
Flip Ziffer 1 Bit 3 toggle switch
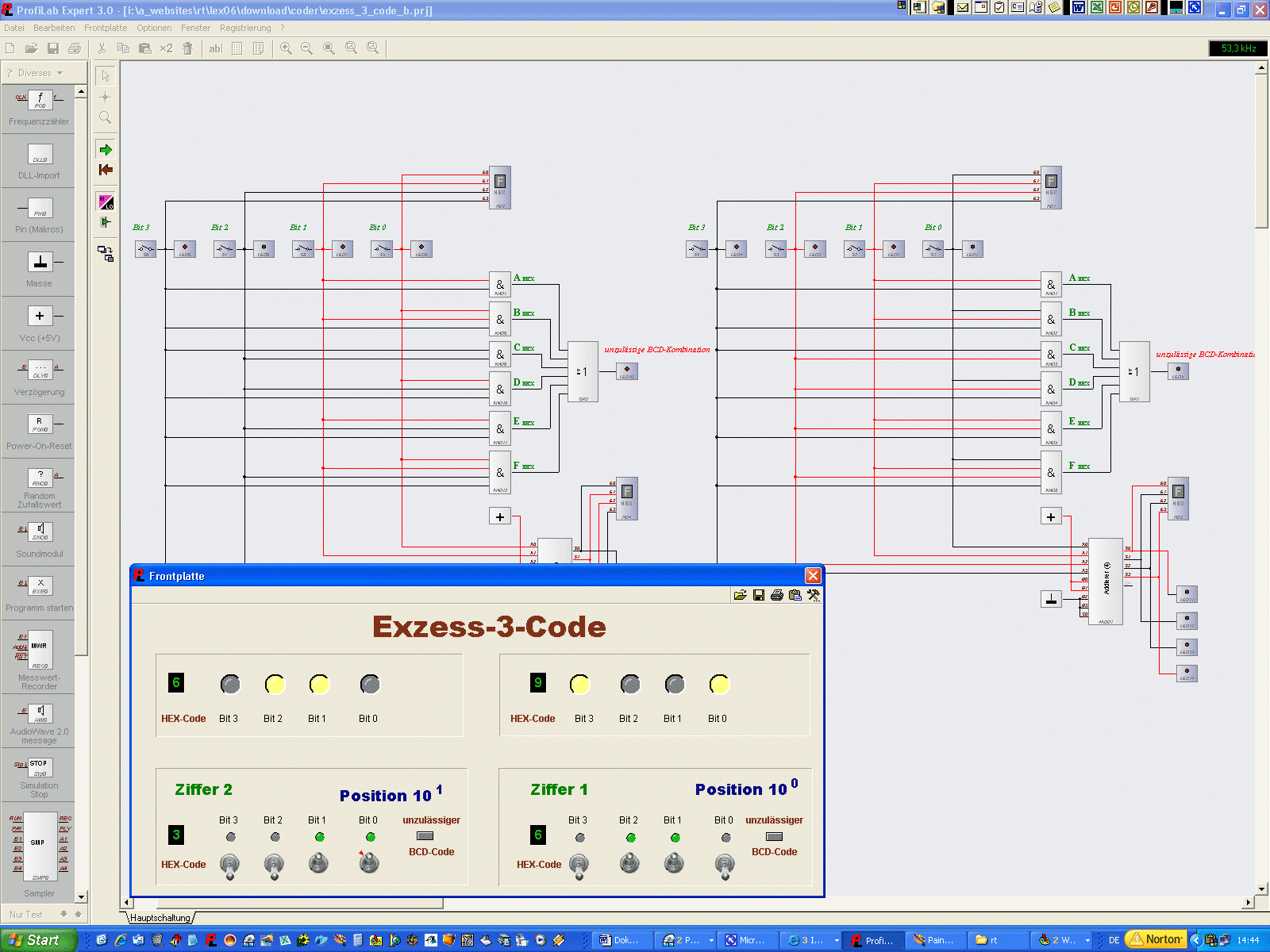pyautogui.click(x=579, y=865)
